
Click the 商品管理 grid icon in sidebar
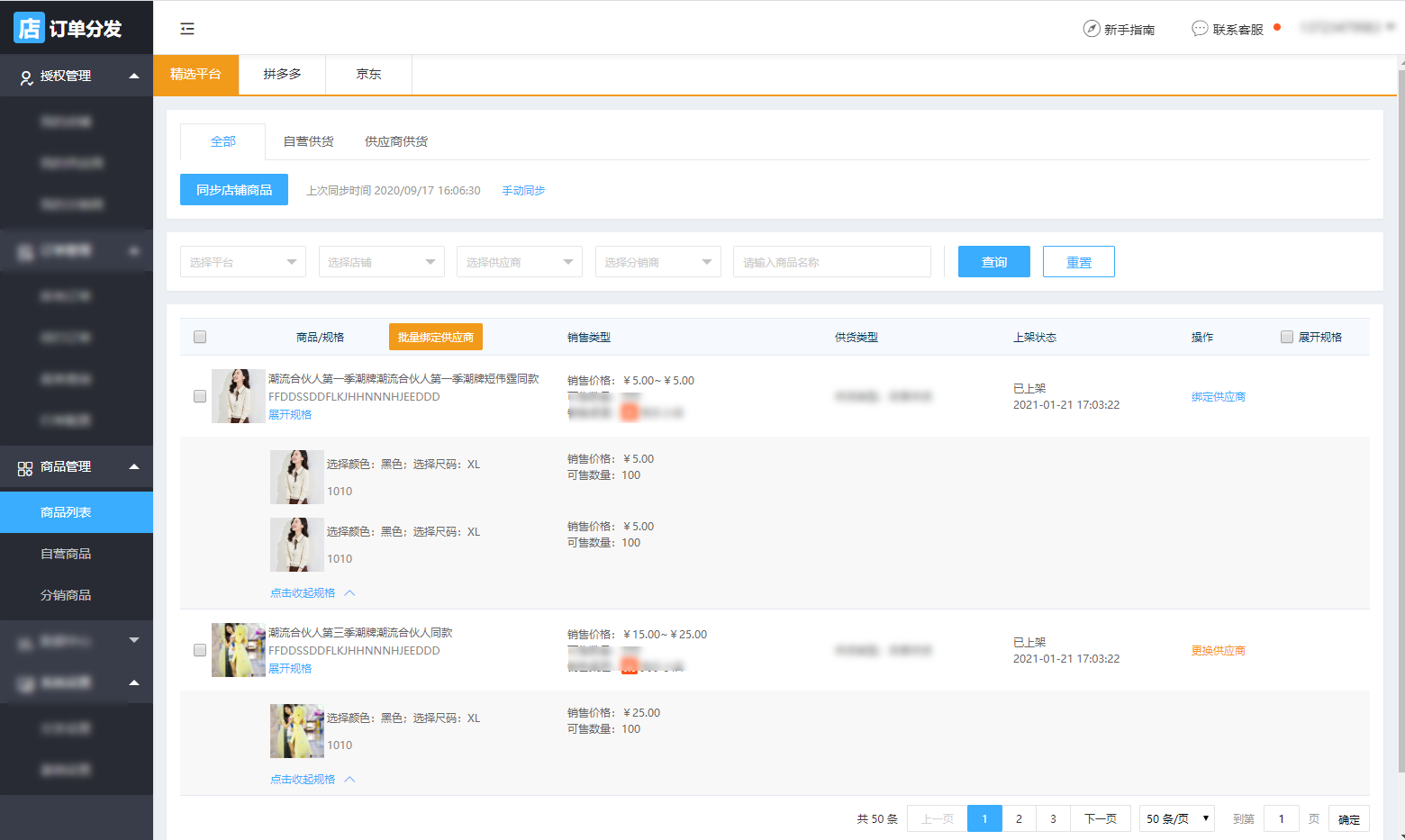(25, 468)
